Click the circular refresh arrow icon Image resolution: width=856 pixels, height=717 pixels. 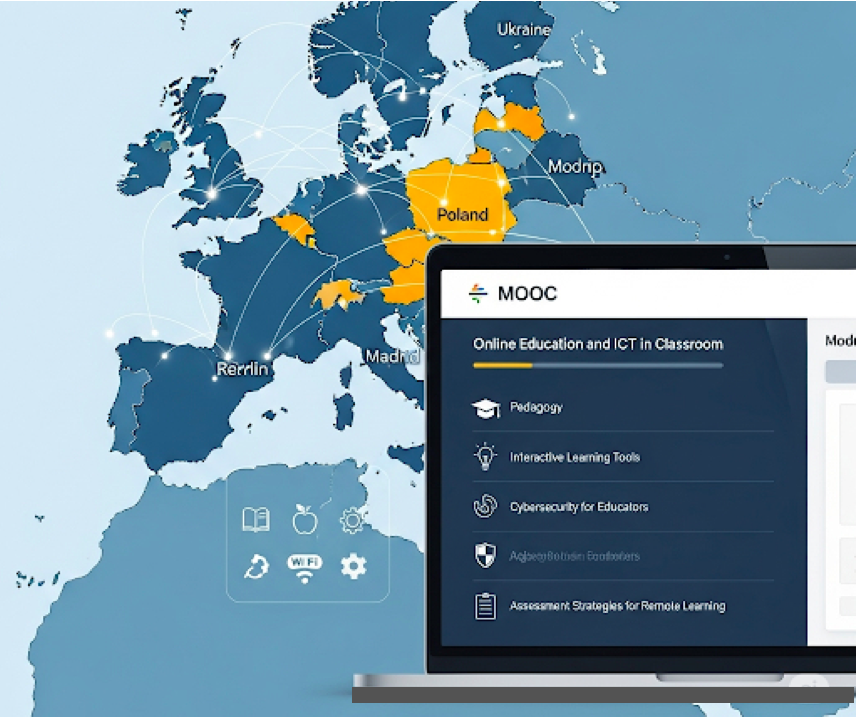pos(256,567)
